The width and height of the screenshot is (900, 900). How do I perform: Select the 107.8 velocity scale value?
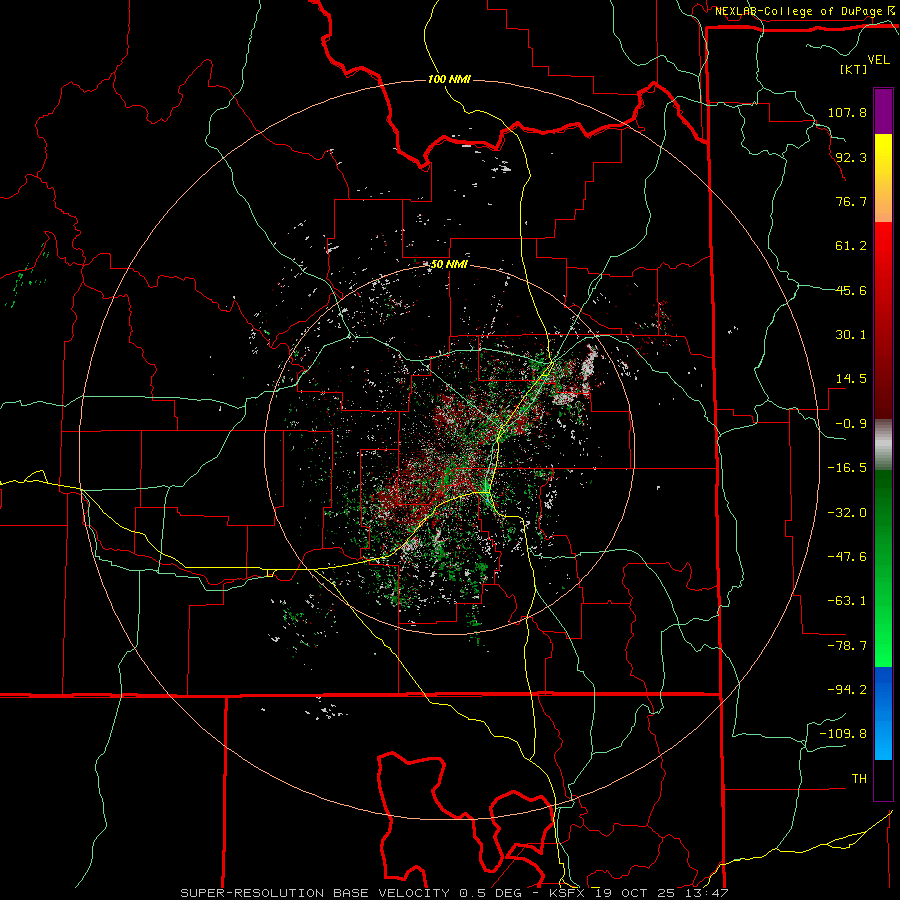(847, 112)
